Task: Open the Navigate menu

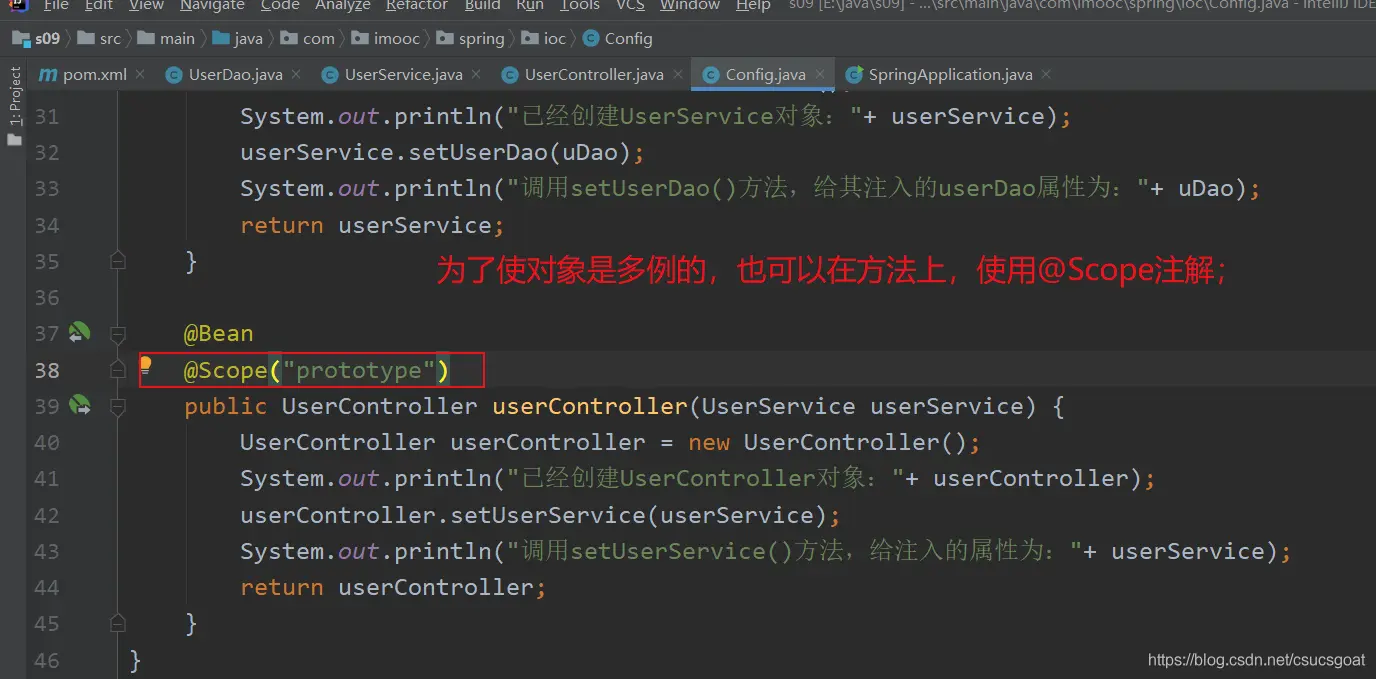Action: pyautogui.click(x=212, y=5)
